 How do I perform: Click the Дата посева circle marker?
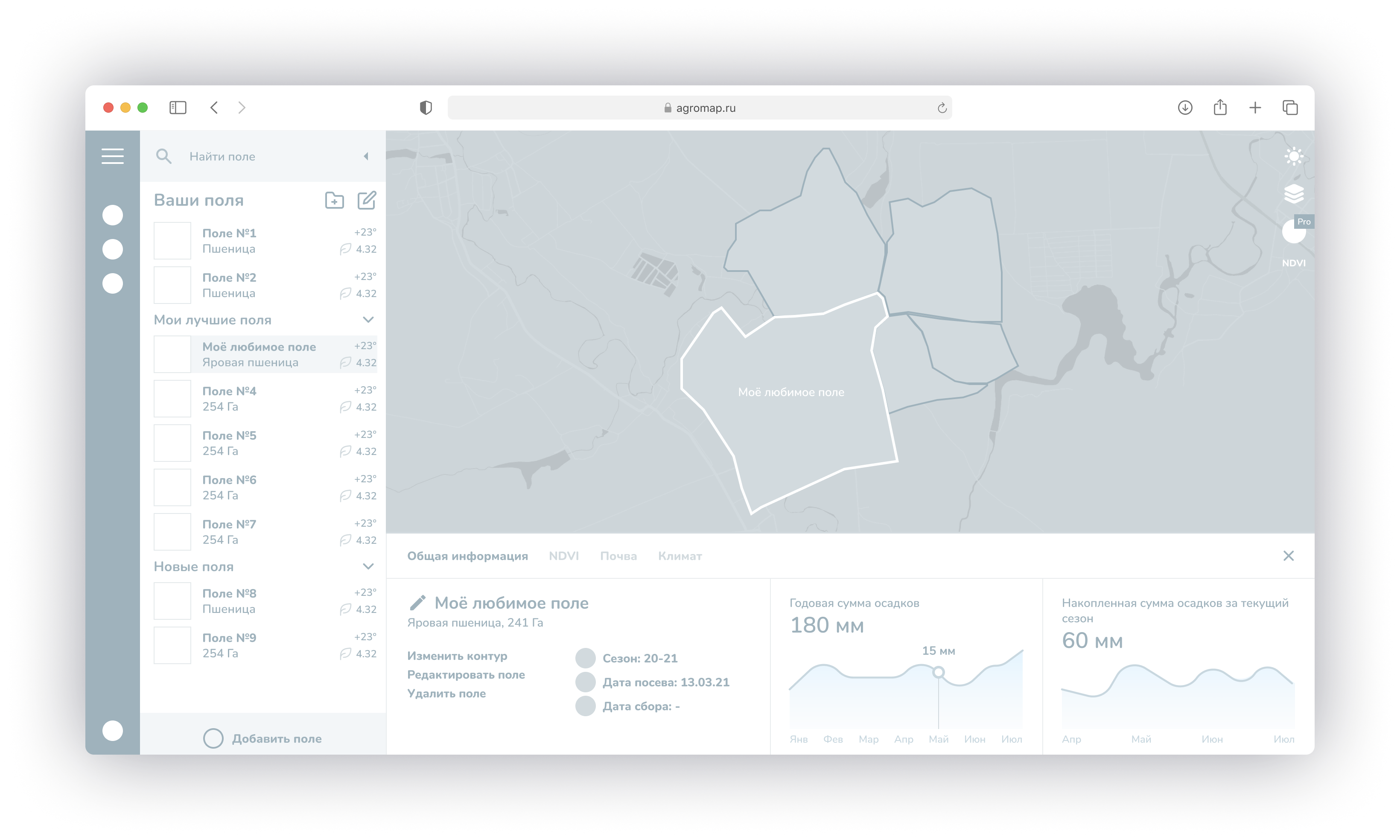coord(586,682)
